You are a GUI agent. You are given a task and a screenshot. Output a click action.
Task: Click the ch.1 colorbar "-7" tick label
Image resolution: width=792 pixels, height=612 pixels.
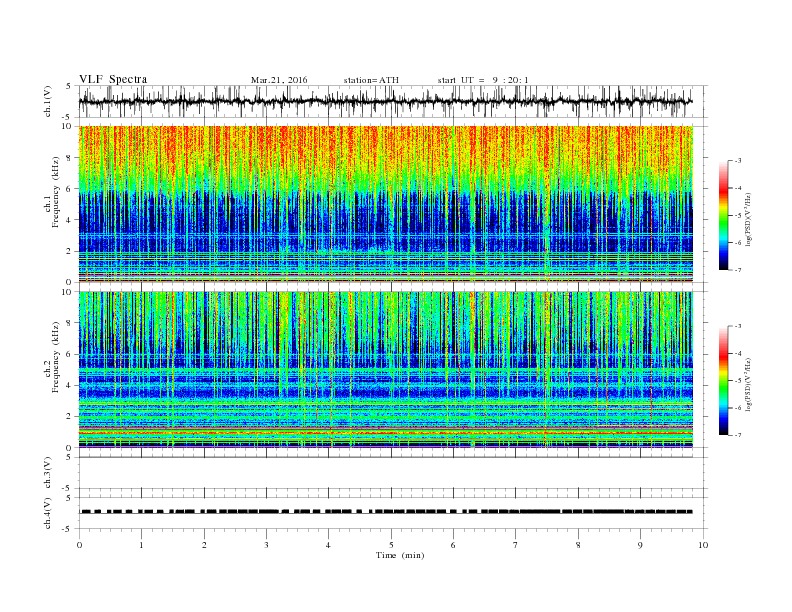[738, 270]
